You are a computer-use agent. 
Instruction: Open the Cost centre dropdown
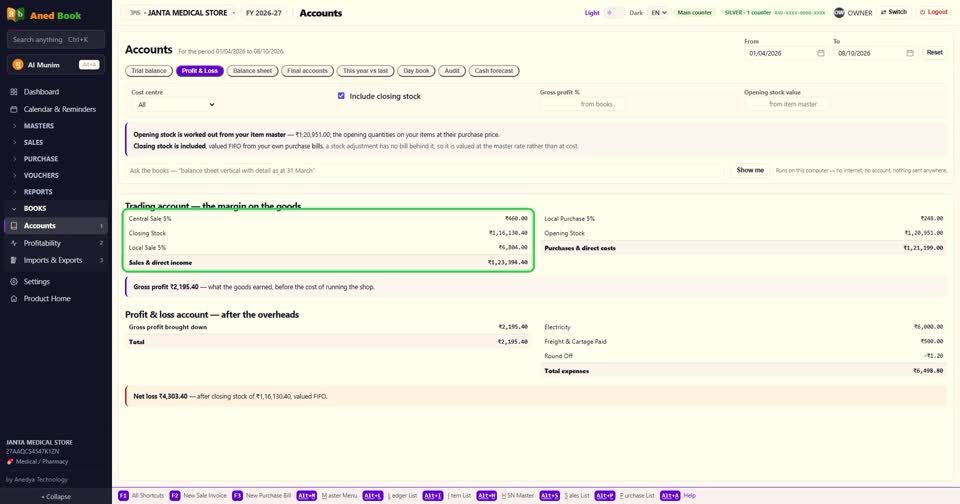tap(174, 105)
